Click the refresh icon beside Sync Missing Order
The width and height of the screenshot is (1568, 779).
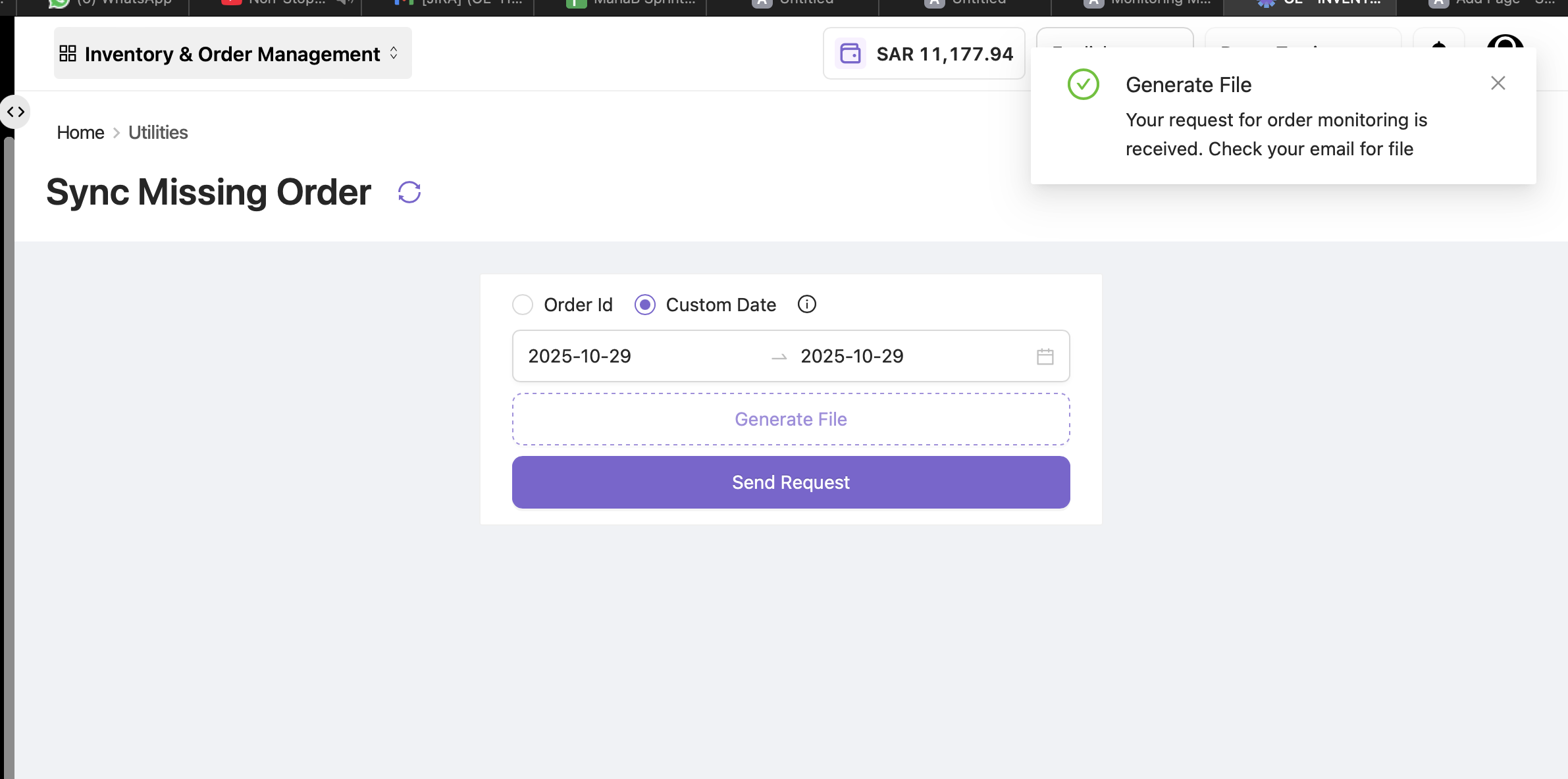coord(408,191)
